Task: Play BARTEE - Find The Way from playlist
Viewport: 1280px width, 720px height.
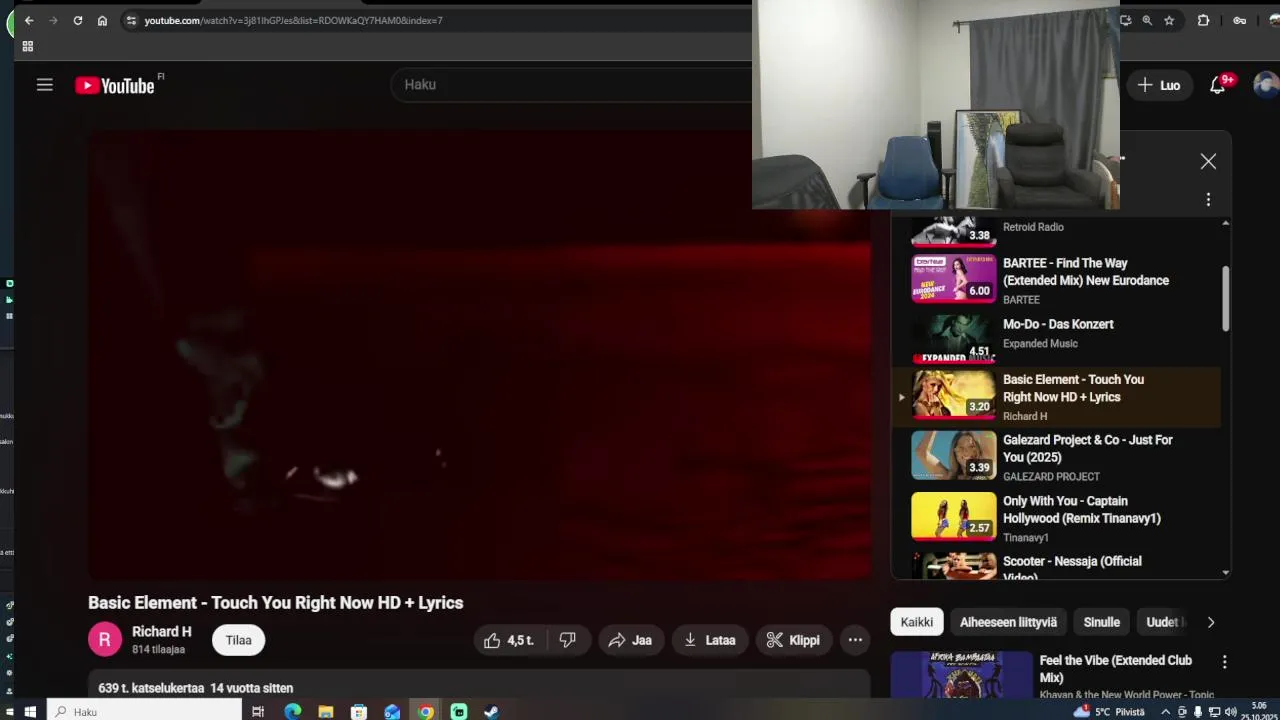Action: [1056, 280]
